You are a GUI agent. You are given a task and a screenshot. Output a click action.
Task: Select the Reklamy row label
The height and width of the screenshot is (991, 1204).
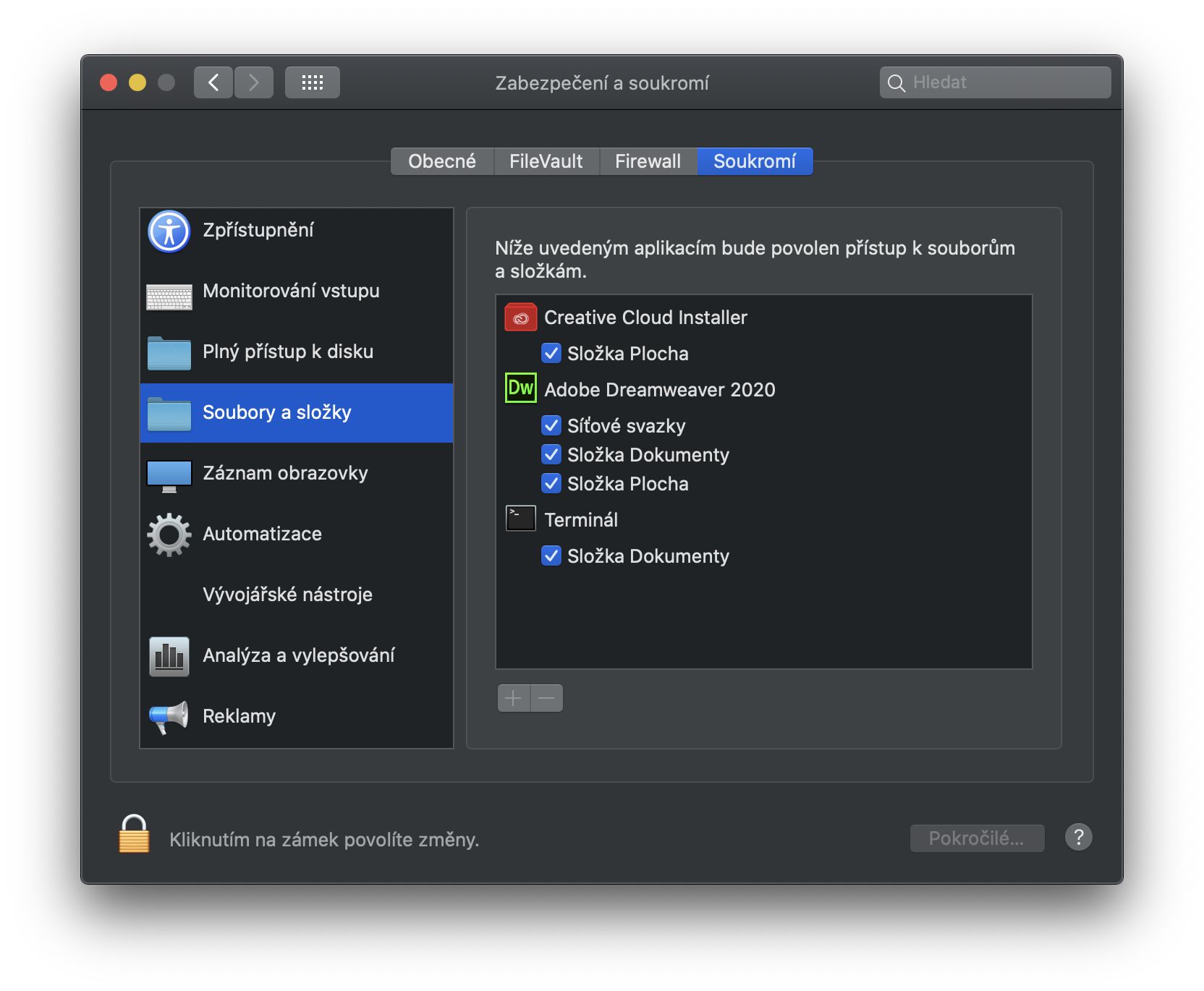coord(239,716)
